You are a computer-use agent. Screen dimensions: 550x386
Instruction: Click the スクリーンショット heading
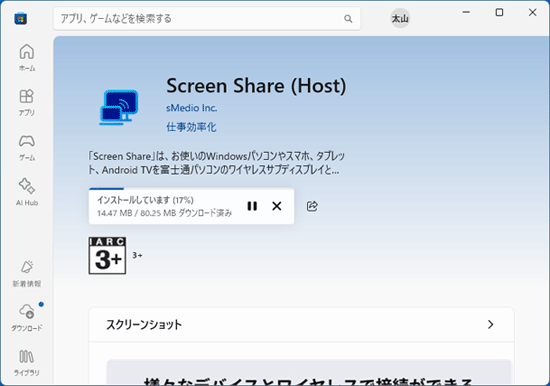pos(144,325)
